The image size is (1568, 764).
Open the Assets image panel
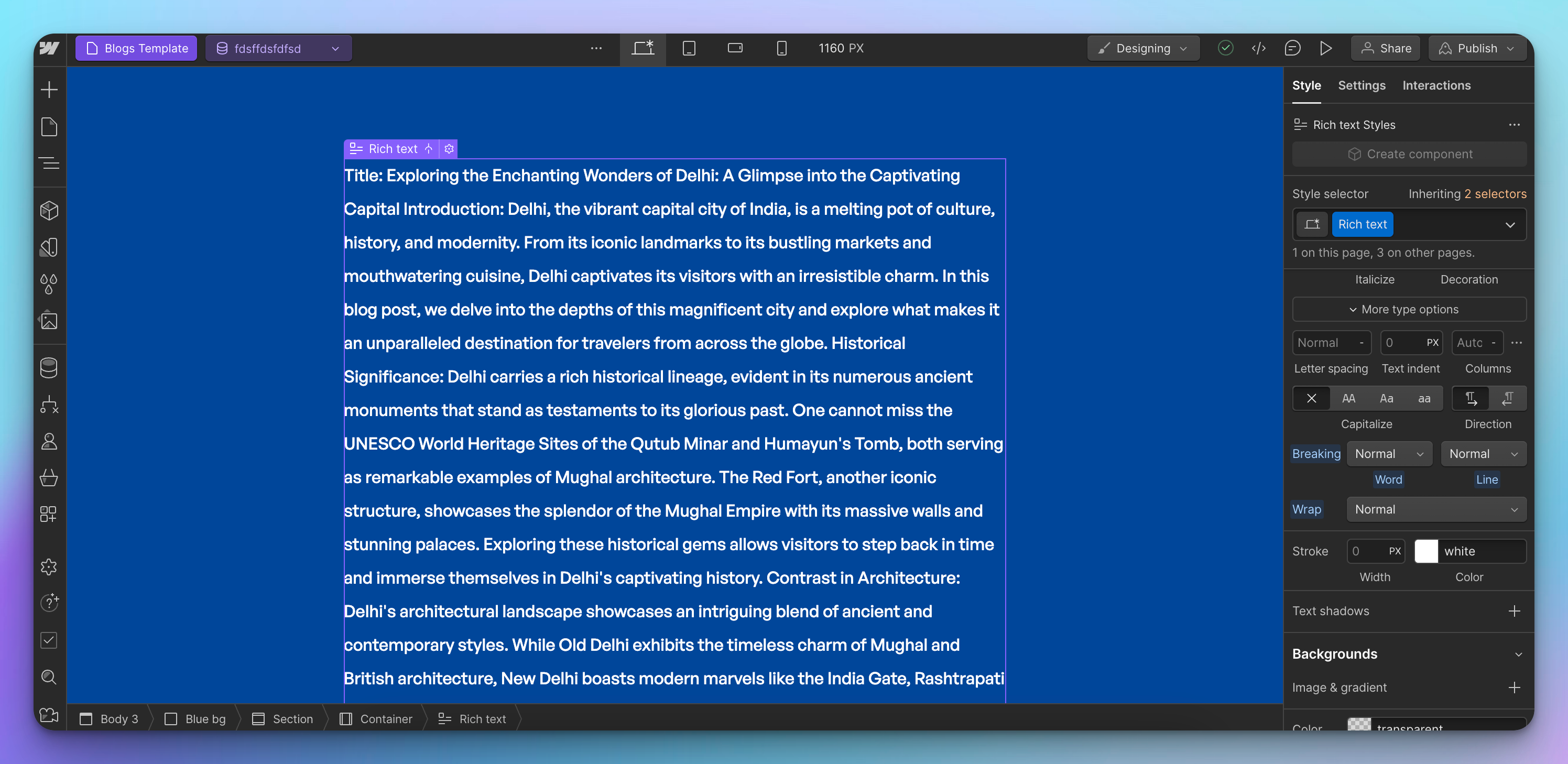(x=49, y=320)
